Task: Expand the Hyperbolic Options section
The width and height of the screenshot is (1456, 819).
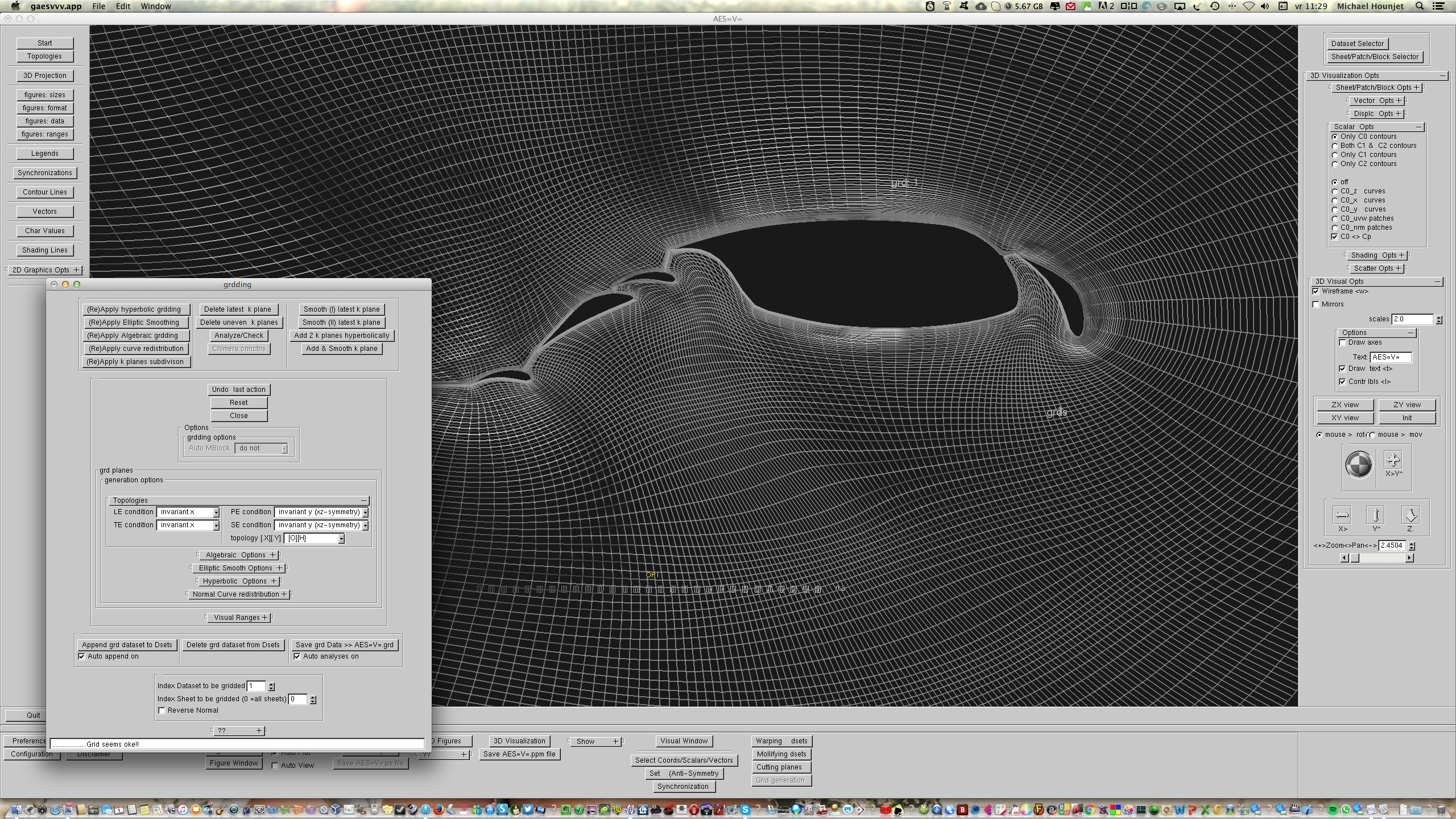Action: click(239, 581)
